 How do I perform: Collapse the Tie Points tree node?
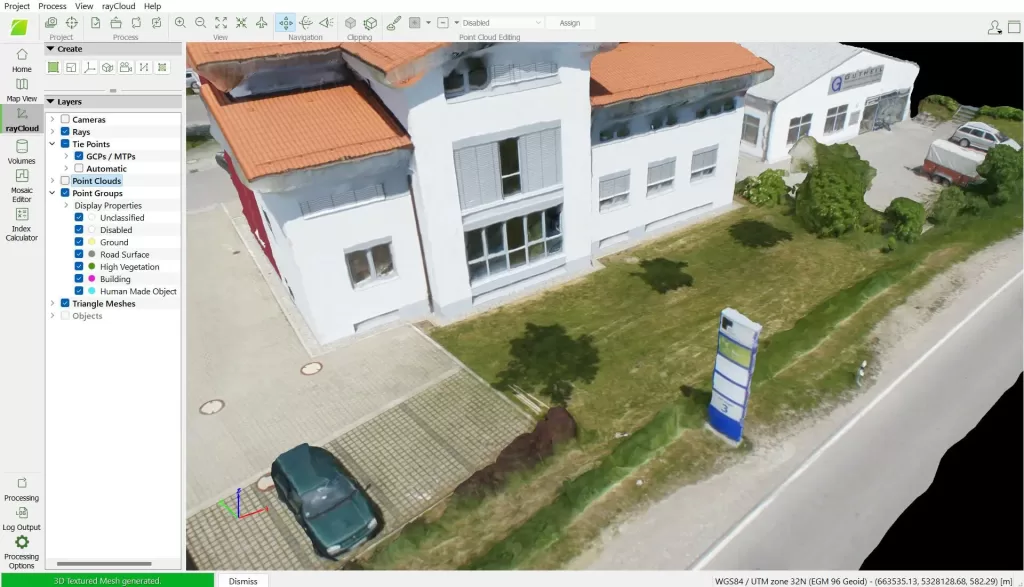52,144
